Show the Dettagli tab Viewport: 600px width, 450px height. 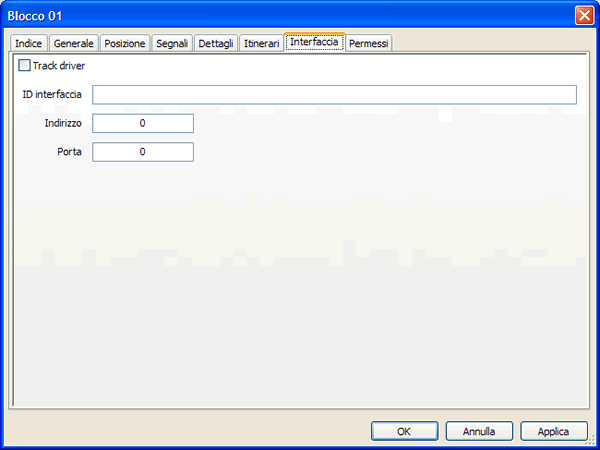click(x=216, y=43)
